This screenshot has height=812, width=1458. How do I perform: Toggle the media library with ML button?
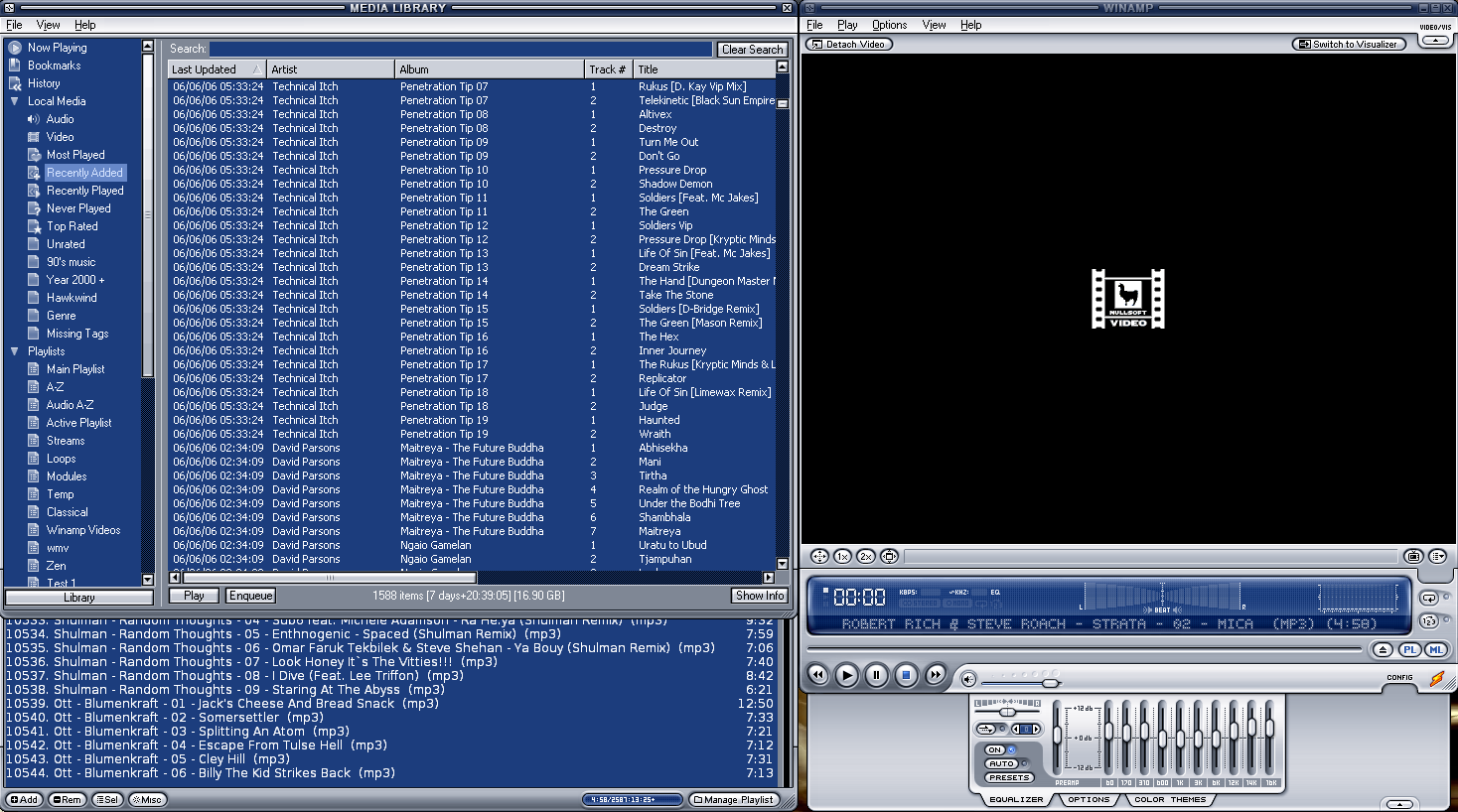click(1435, 649)
